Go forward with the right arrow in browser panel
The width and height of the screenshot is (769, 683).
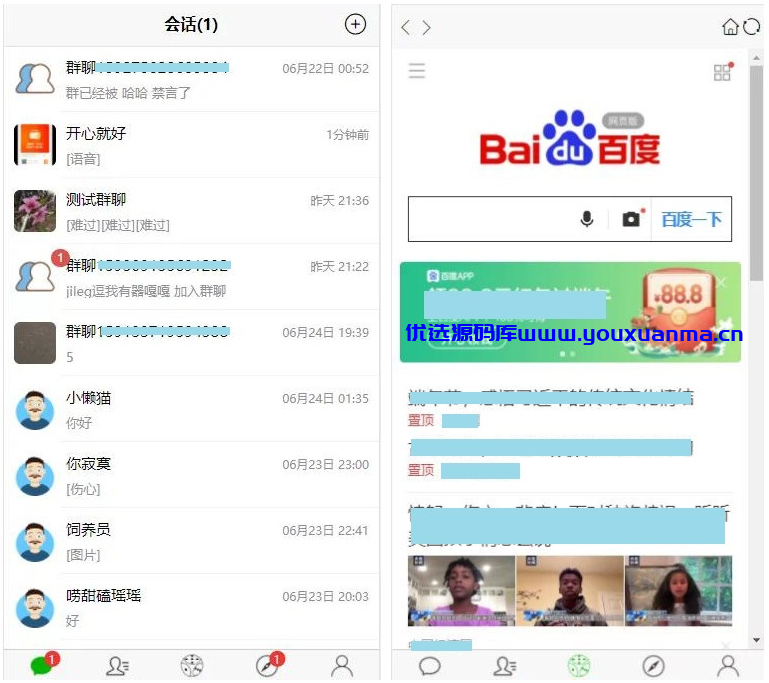click(426, 27)
